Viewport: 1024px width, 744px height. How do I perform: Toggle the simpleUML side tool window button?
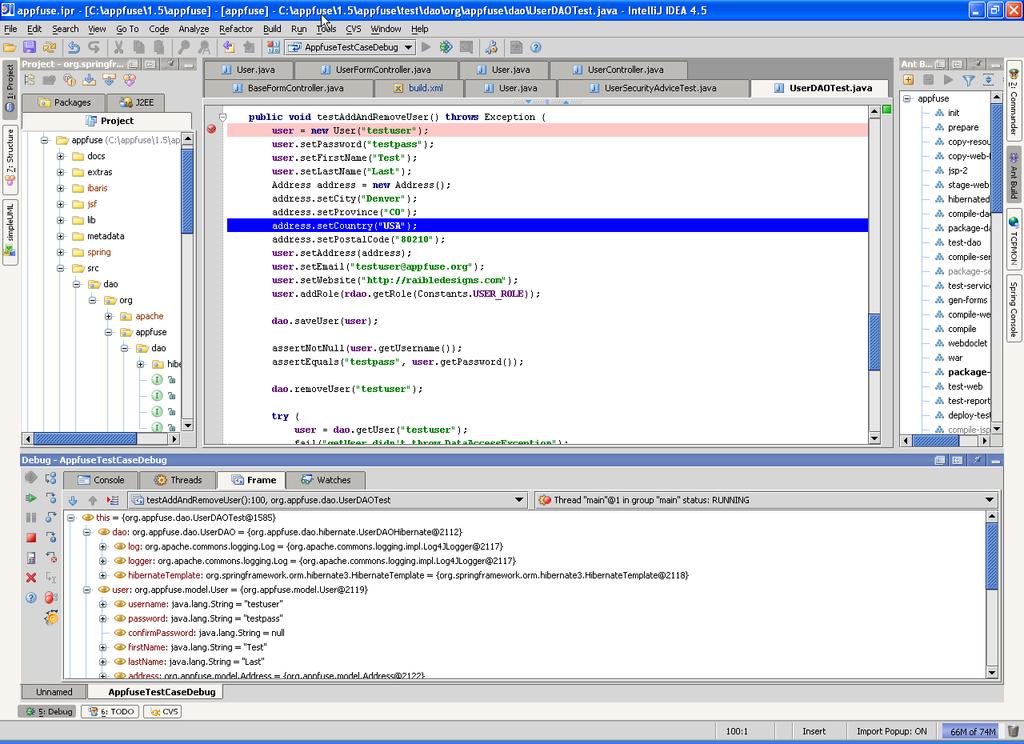click(10, 232)
